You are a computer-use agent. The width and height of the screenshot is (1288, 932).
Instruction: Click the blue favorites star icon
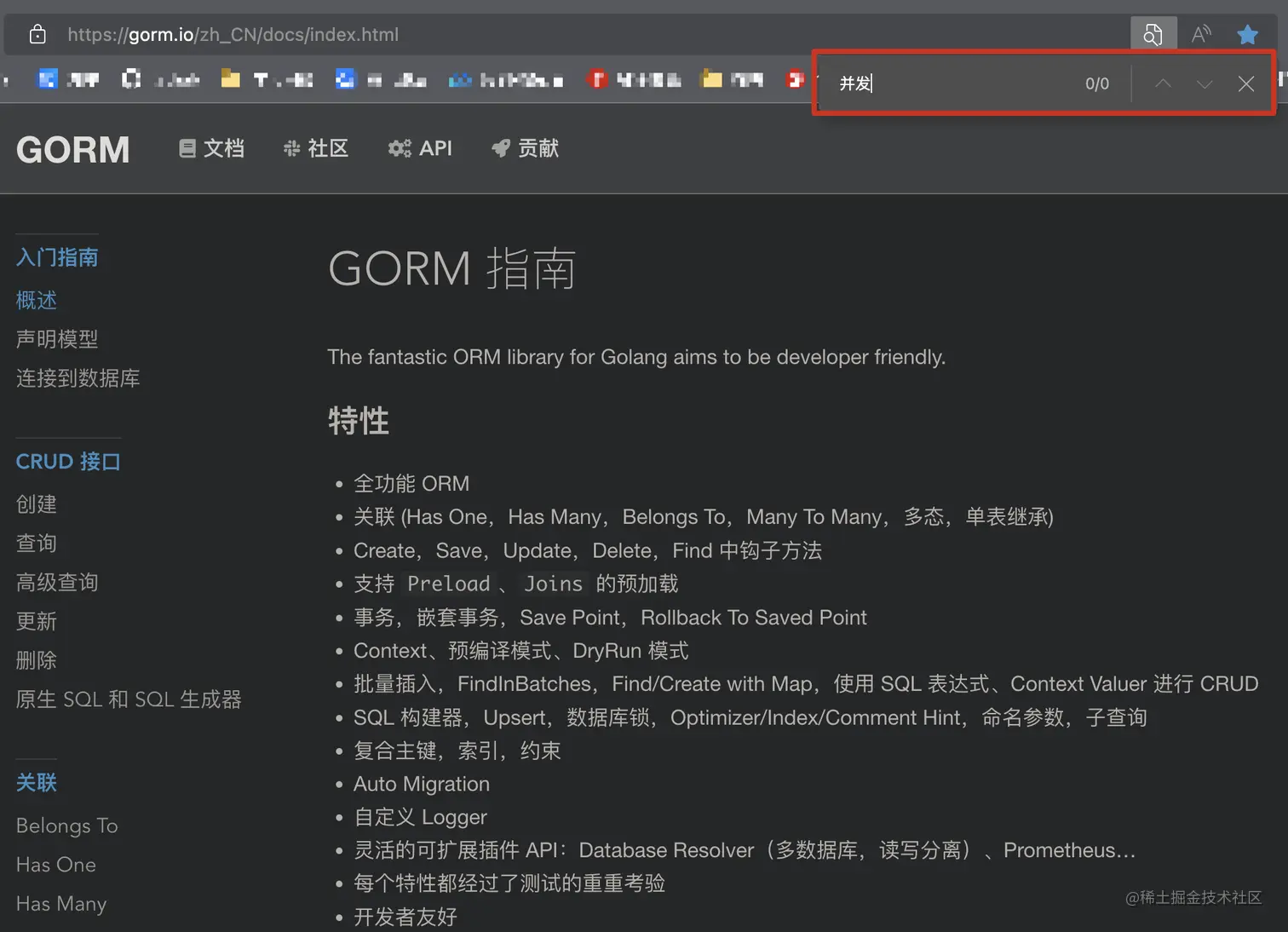(1248, 35)
